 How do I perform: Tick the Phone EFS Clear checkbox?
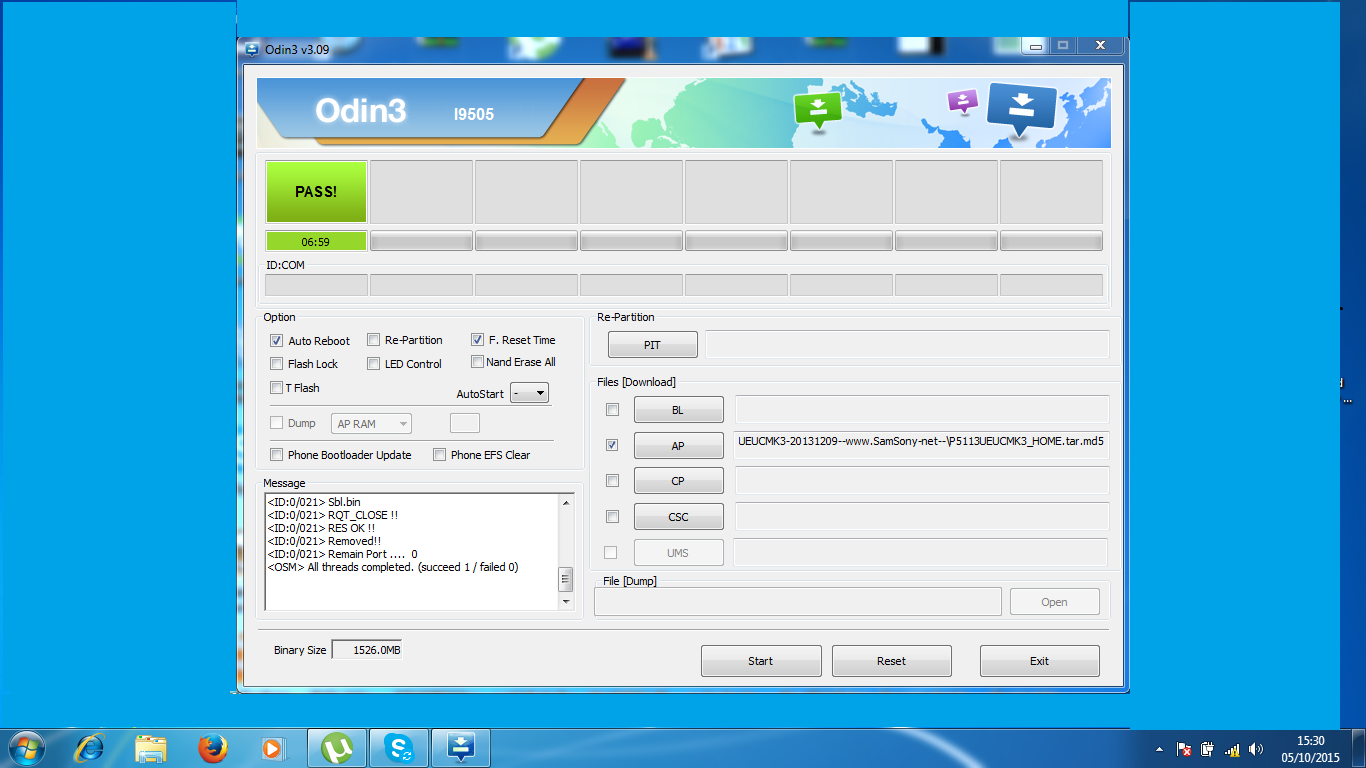(x=440, y=455)
